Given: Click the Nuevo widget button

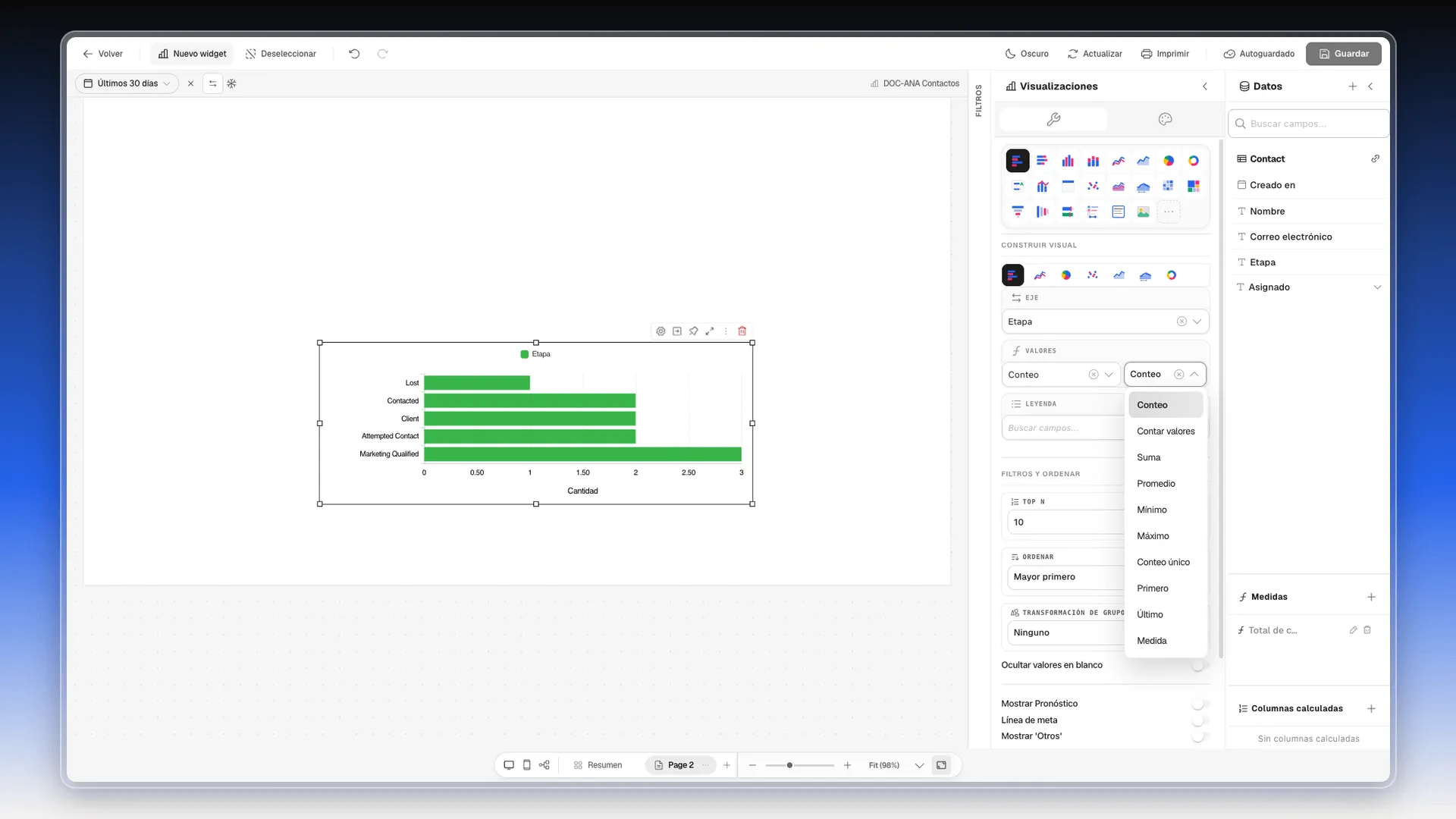Looking at the screenshot, I should (x=193, y=54).
